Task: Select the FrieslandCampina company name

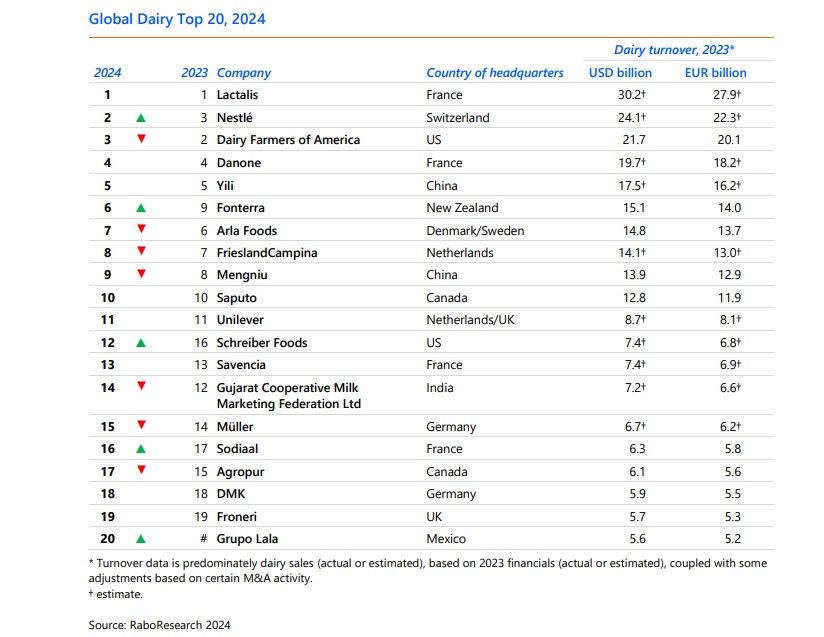Action: pyautogui.click(x=266, y=253)
